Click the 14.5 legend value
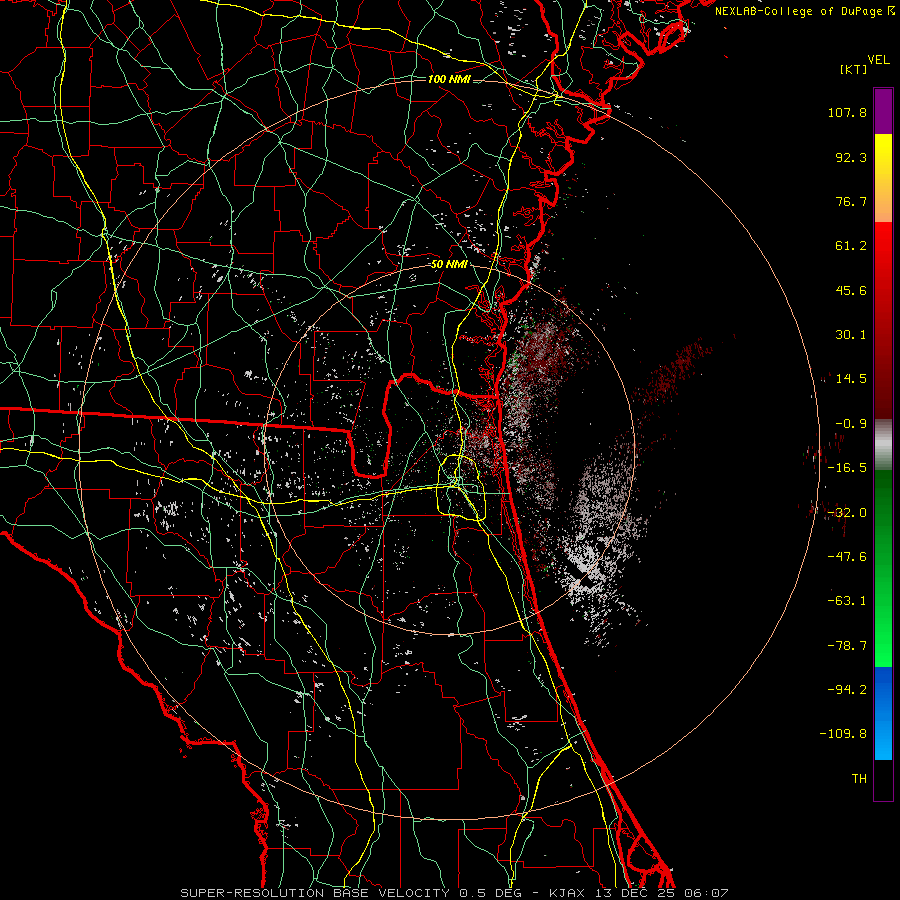This screenshot has height=900, width=900. 851,379
